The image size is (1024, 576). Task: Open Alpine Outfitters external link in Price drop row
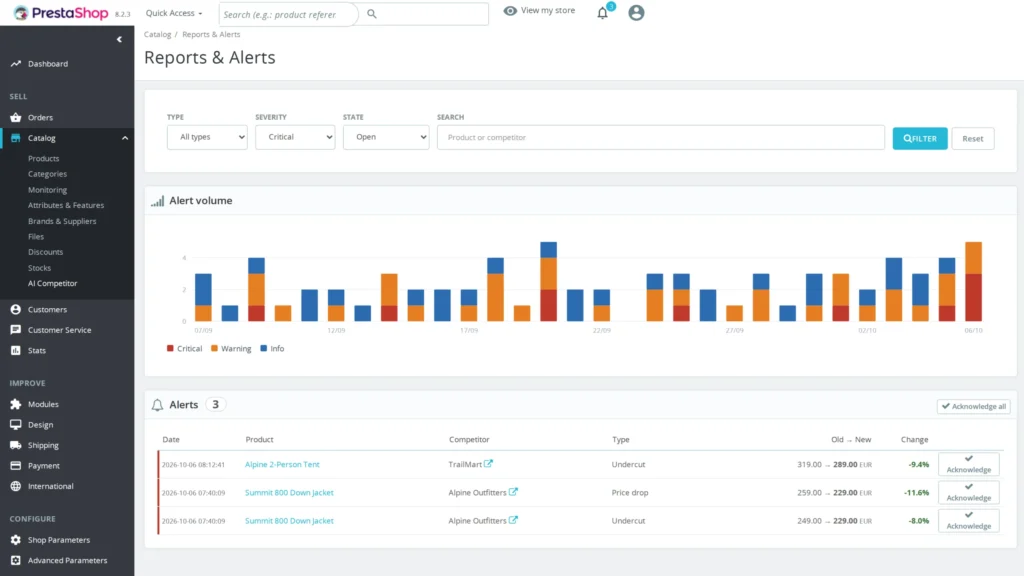click(513, 492)
